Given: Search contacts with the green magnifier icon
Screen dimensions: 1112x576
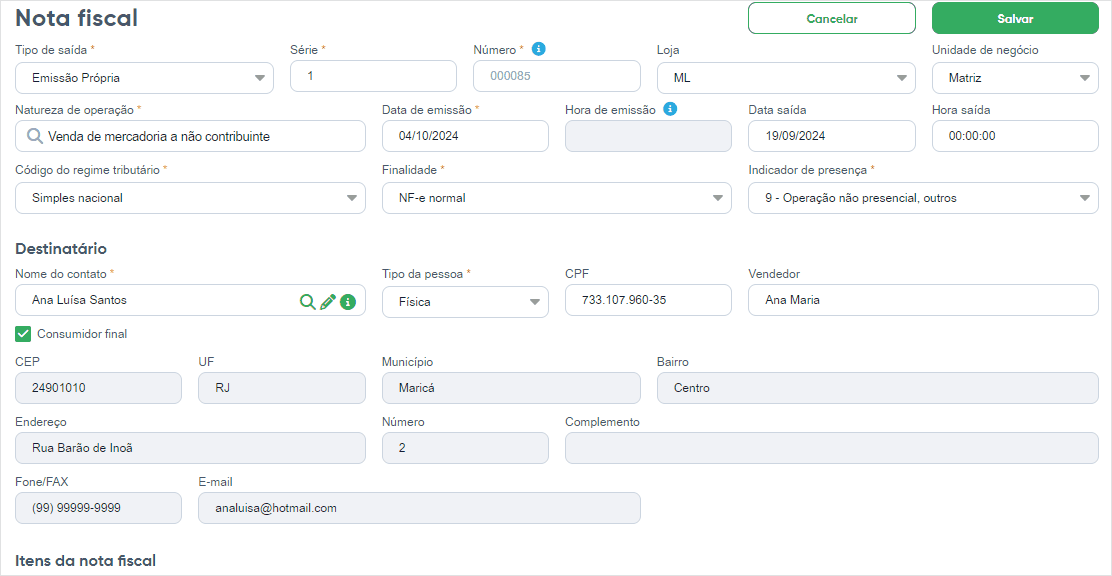Looking at the screenshot, I should (307, 301).
